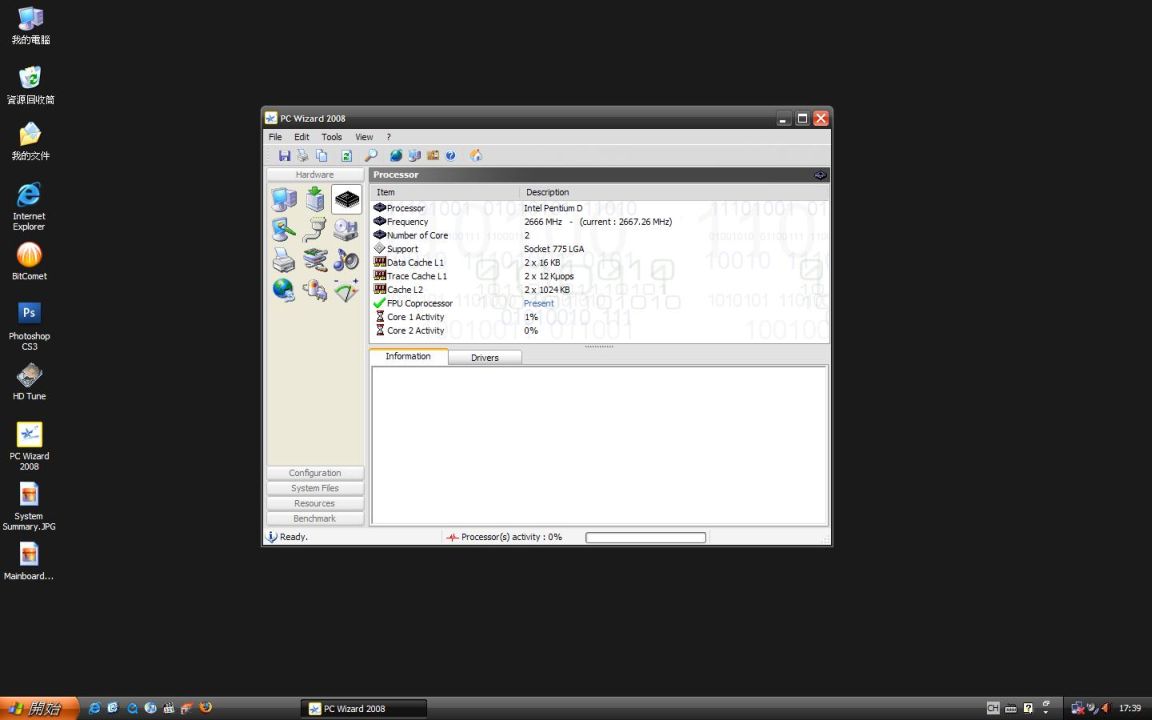Select the black Processor chip icon
This screenshot has height=720, width=1152.
point(346,199)
